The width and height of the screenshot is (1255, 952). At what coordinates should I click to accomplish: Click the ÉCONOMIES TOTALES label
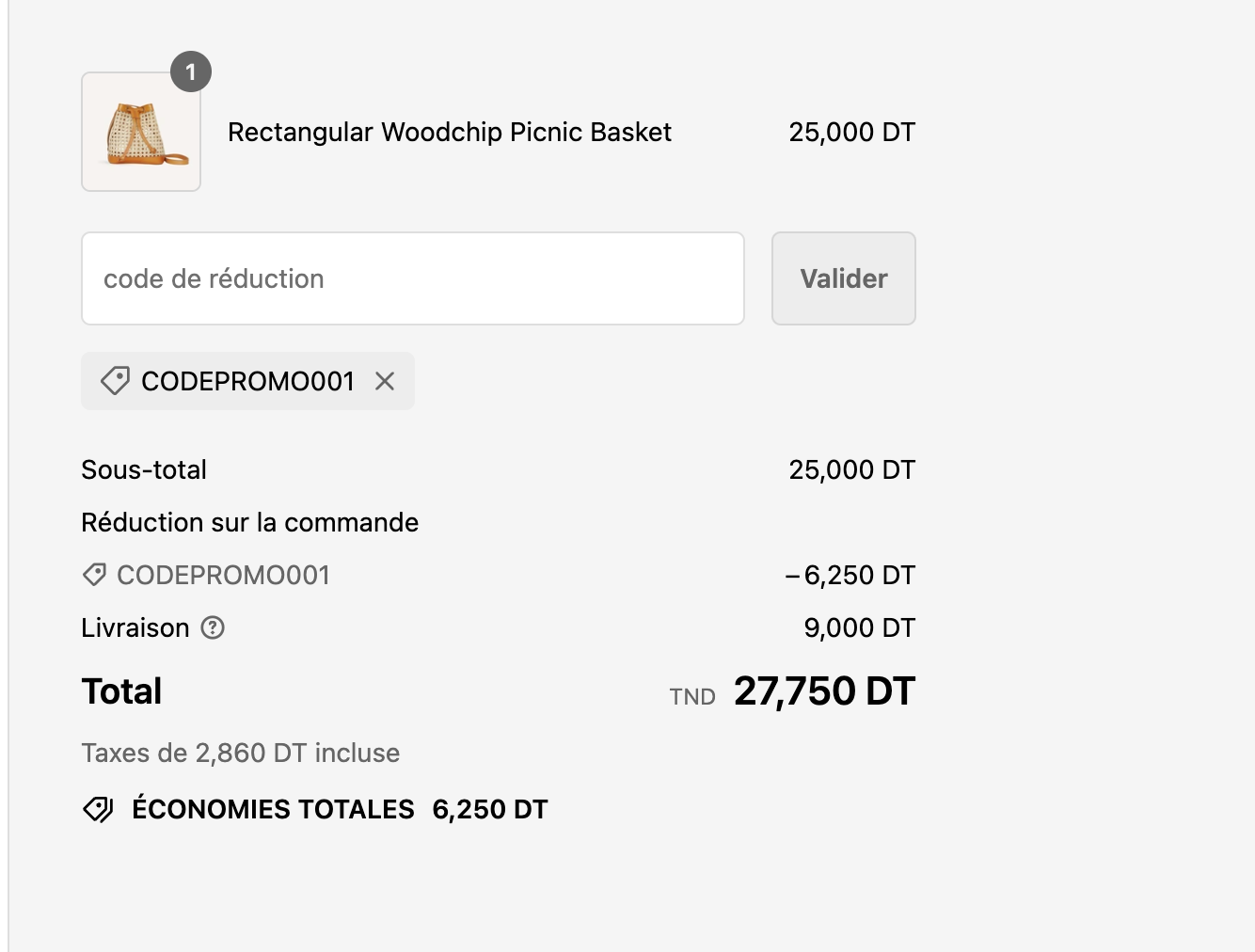tap(273, 809)
